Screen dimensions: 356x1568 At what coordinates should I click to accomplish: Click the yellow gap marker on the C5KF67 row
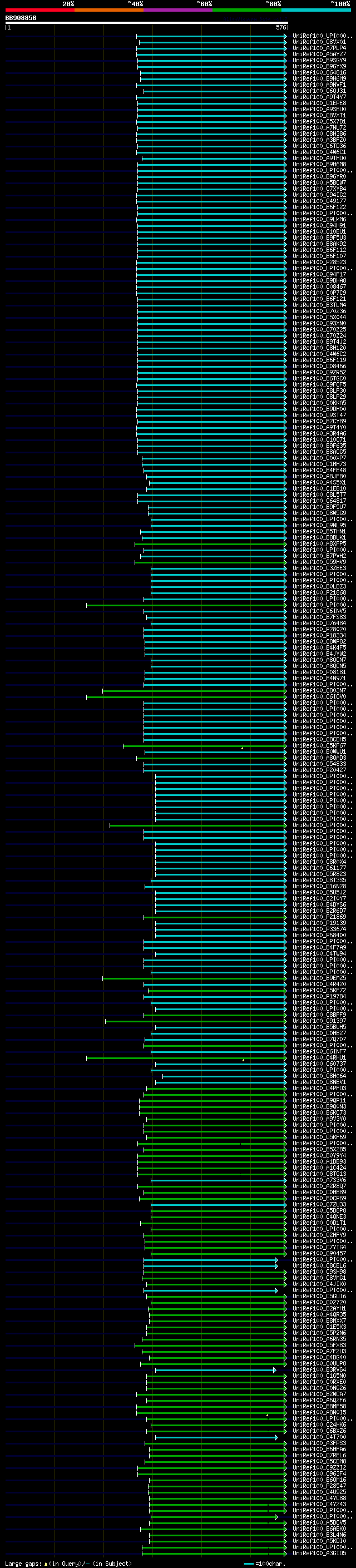(x=242, y=748)
